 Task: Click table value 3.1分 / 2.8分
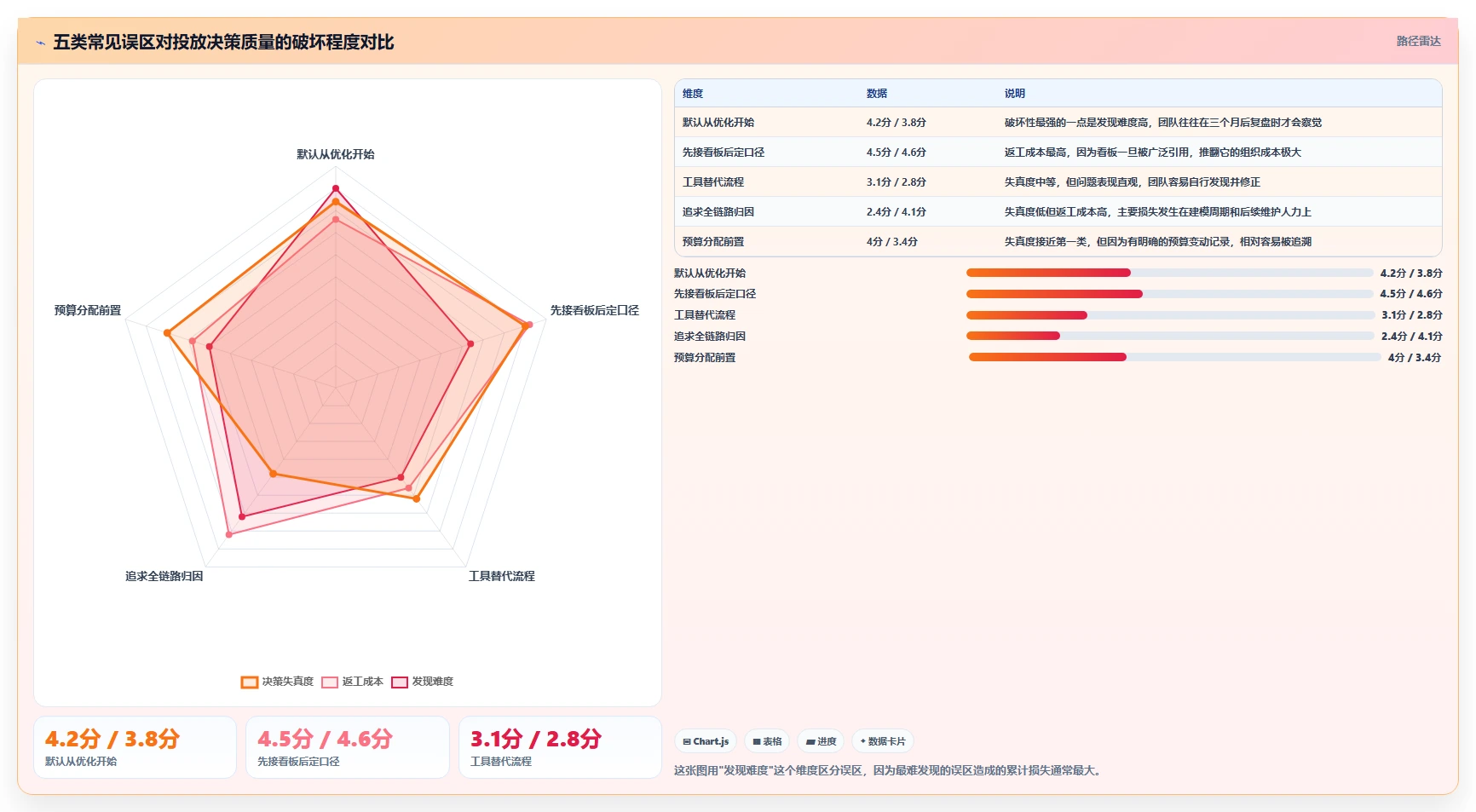[897, 182]
